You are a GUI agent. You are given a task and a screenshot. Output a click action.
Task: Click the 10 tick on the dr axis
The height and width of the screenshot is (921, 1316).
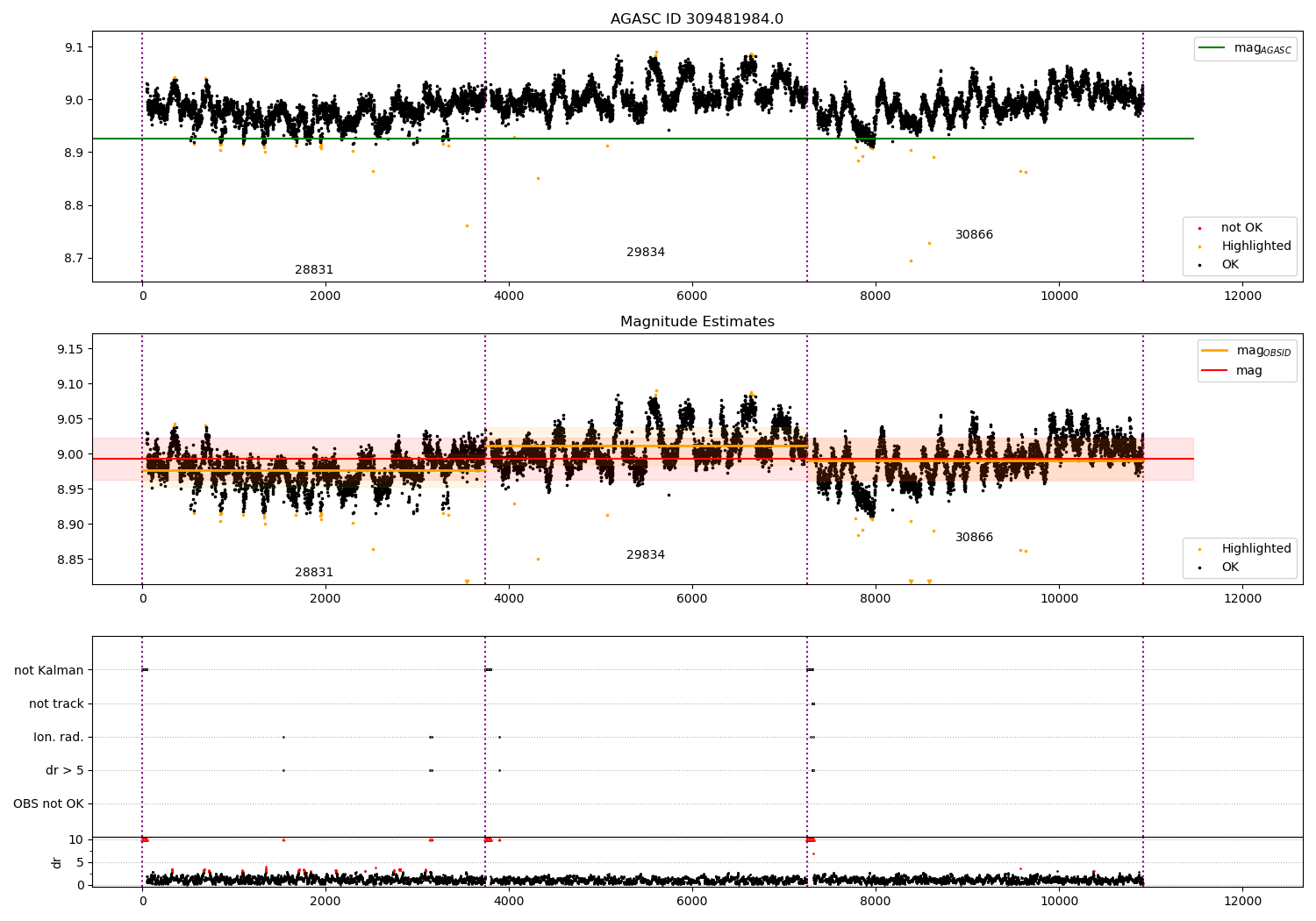coord(76,839)
